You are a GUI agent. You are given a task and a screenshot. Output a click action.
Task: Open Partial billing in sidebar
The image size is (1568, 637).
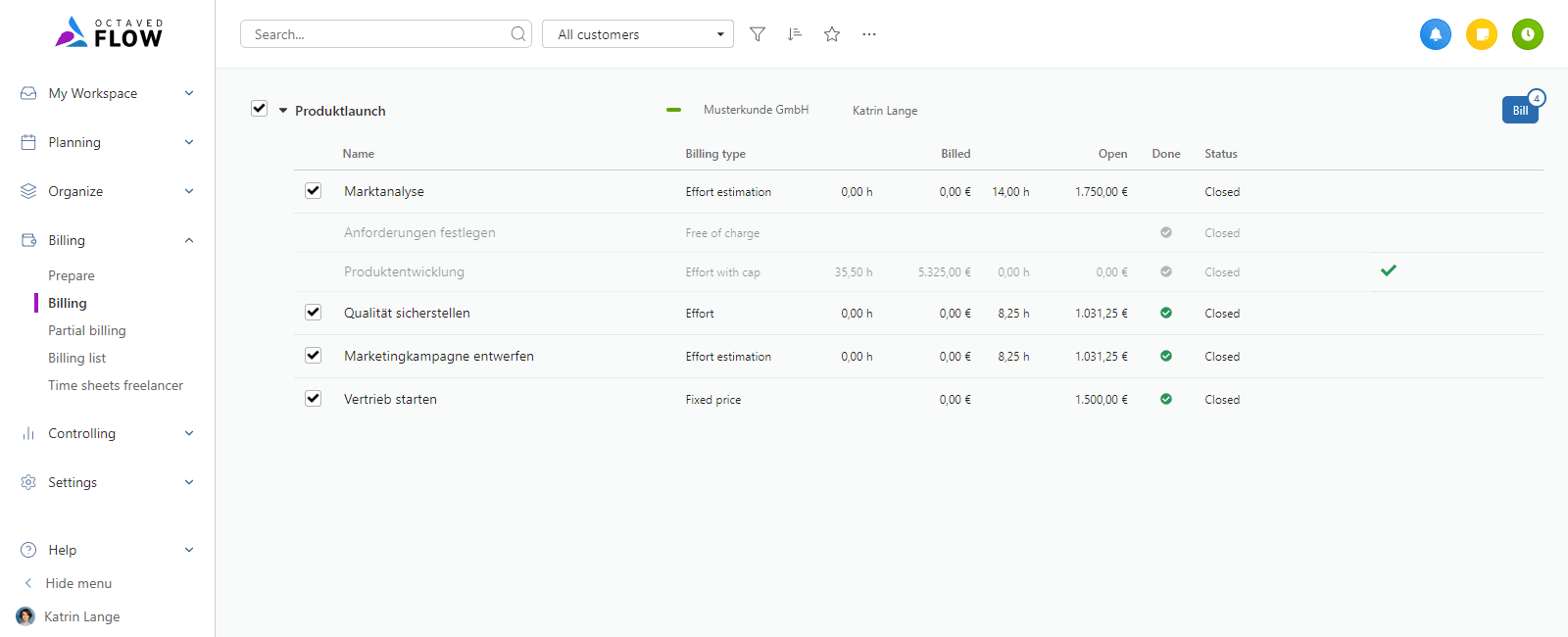pyautogui.click(x=87, y=330)
